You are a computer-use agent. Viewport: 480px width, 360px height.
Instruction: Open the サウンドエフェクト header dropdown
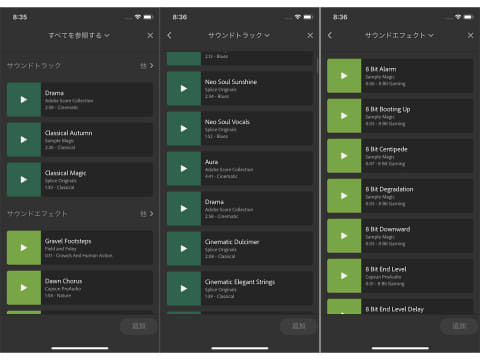[399, 35]
